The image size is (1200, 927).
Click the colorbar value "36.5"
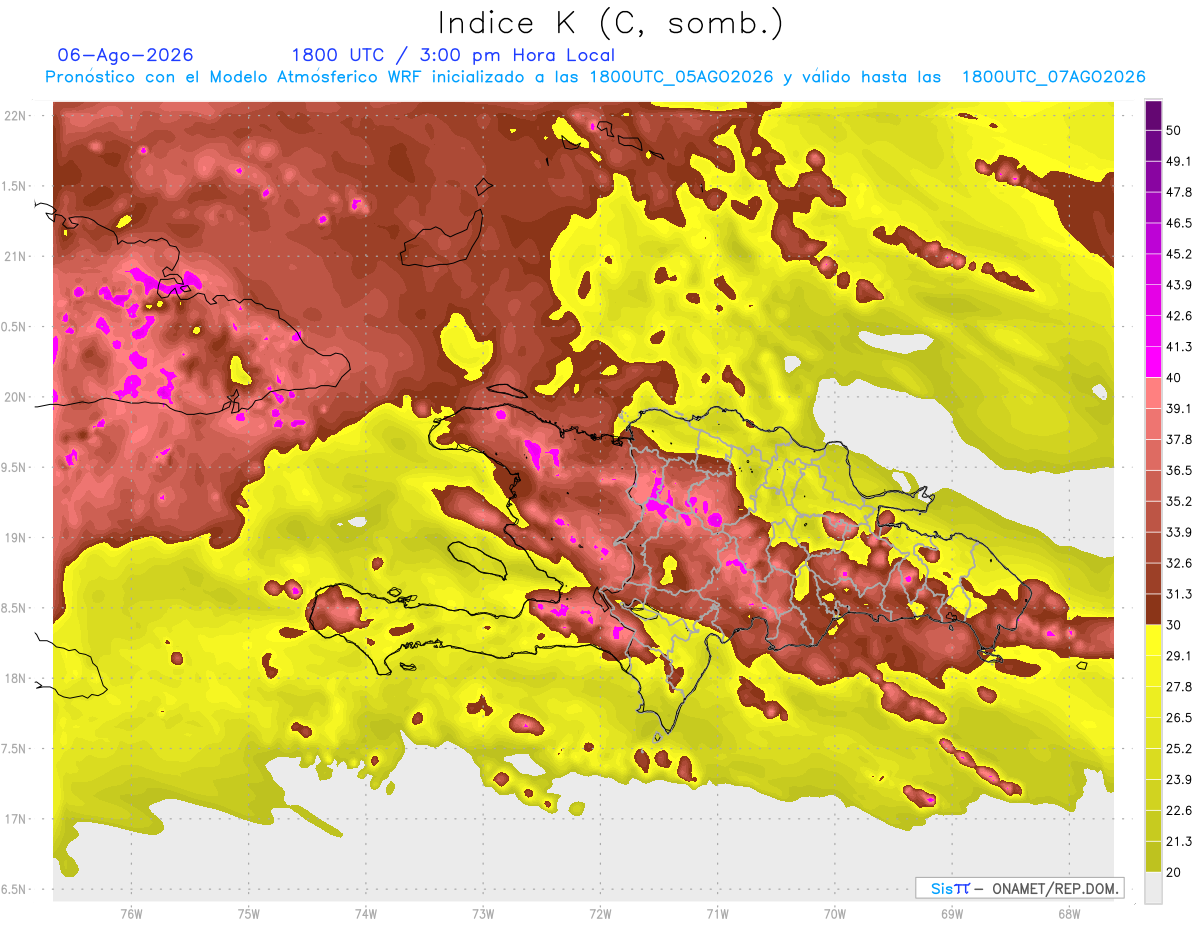pos(1178,470)
